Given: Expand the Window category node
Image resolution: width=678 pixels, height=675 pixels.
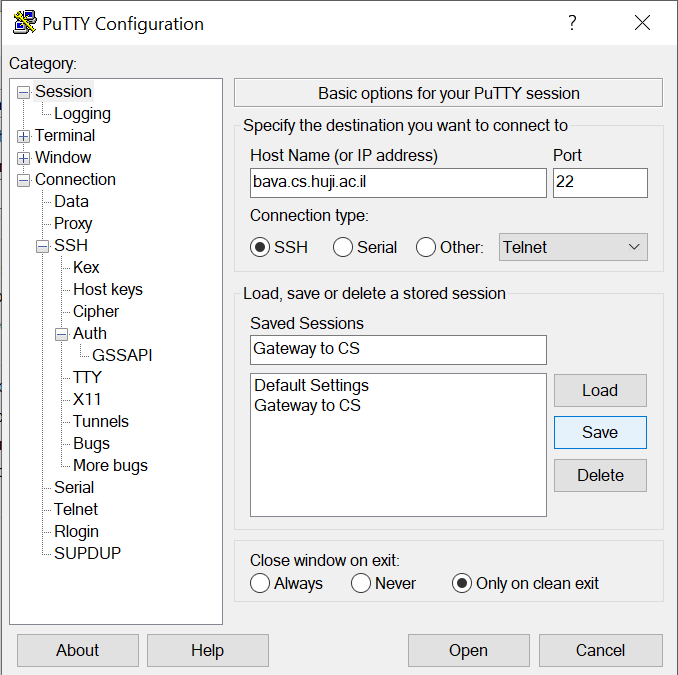Looking at the screenshot, I should tap(24, 158).
